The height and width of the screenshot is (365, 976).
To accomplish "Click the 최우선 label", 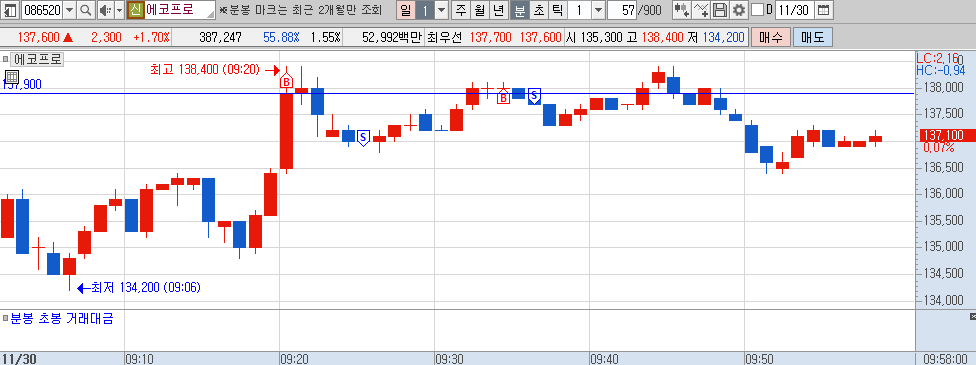I will click(444, 37).
